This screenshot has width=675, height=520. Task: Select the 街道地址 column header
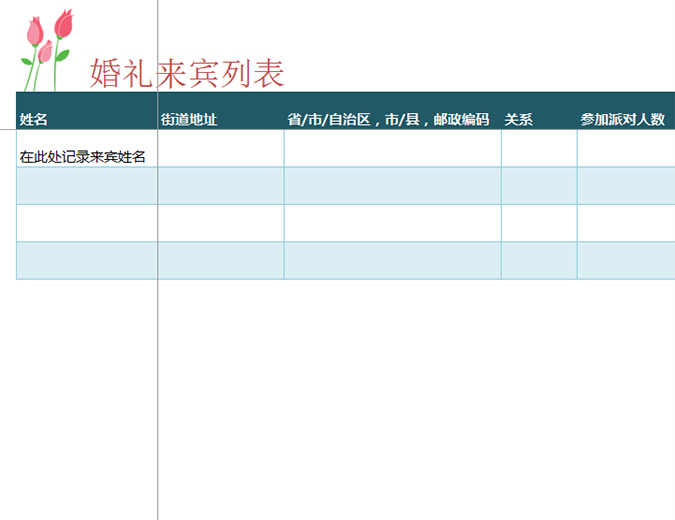click(221, 111)
